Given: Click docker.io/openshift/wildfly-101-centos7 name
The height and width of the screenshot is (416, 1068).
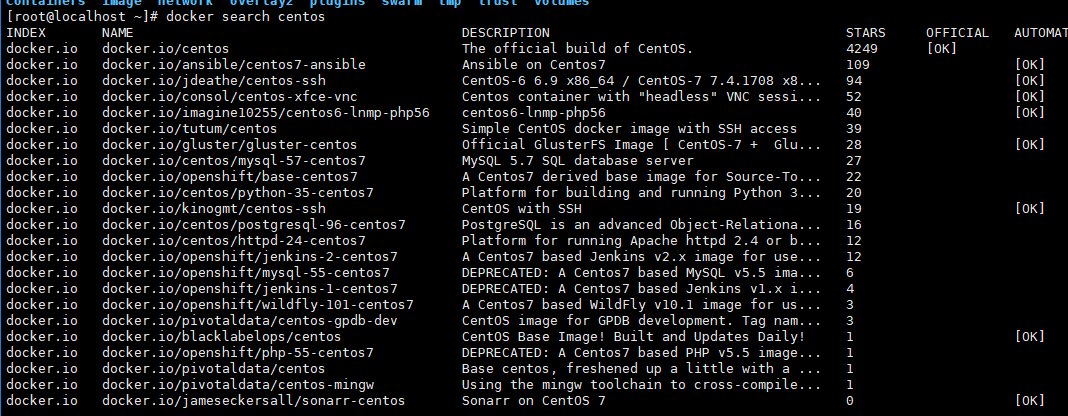Looking at the screenshot, I should click(257, 304).
